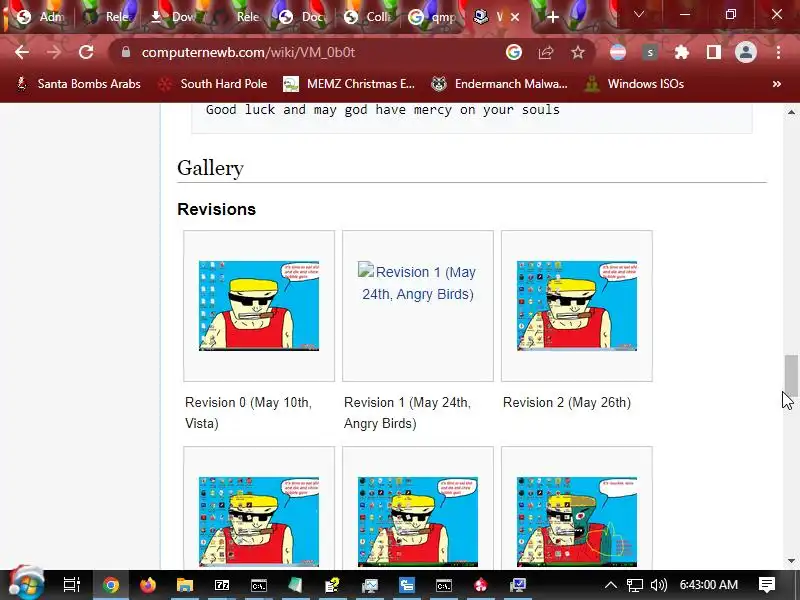The image size is (800, 600).
Task: Bookmark this page with the star
Action: [578, 52]
